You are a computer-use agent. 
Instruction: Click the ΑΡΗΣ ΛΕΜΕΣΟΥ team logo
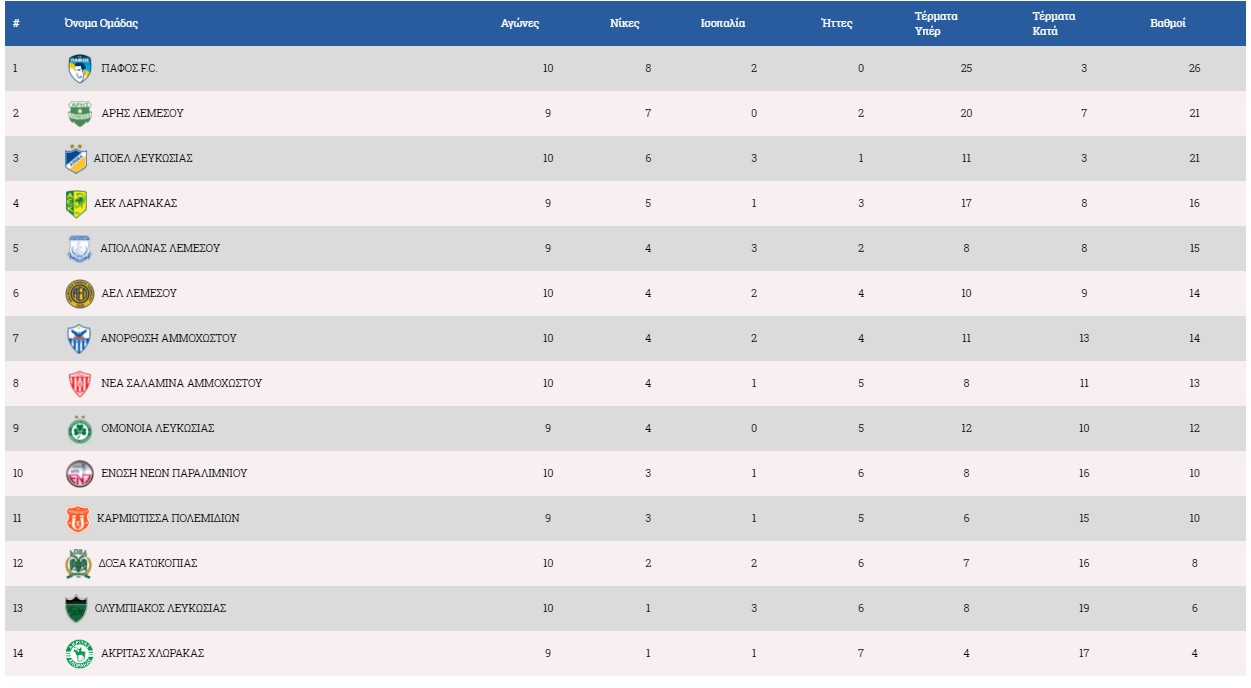(80, 113)
